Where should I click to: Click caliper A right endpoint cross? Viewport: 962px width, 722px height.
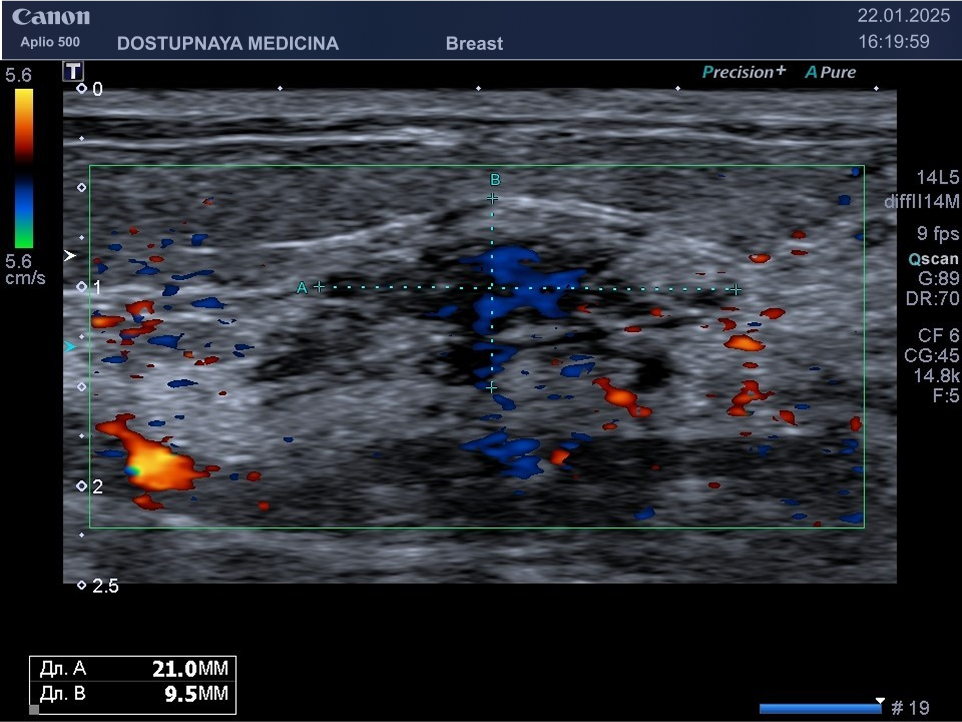tap(735, 289)
